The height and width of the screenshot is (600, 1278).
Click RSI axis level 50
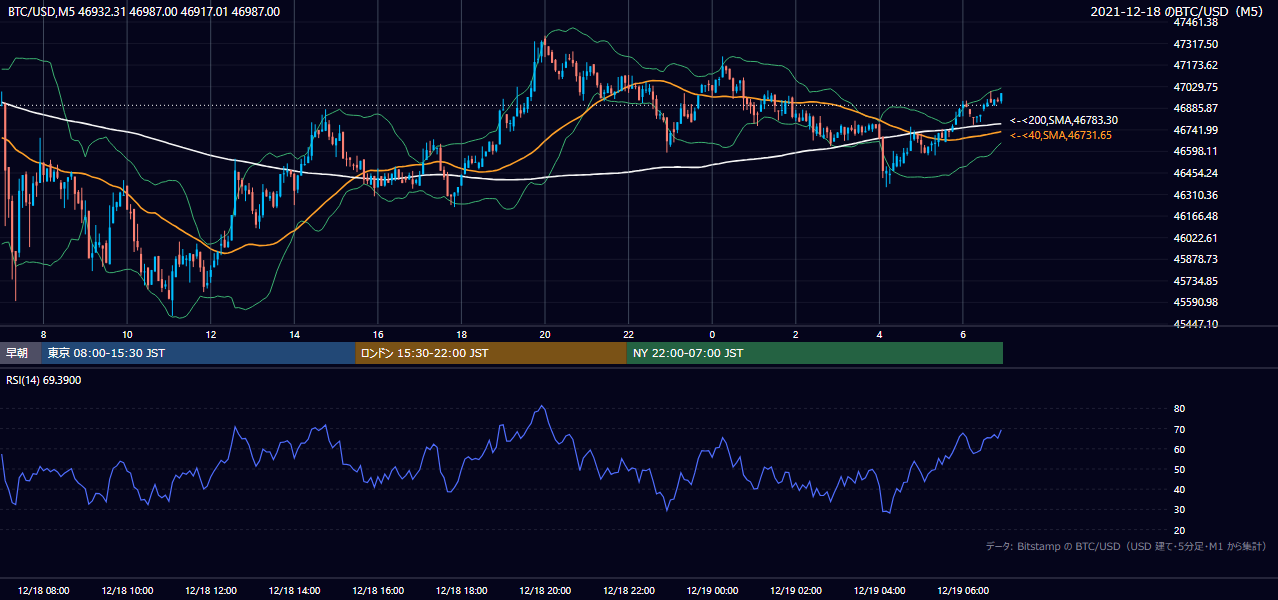[1179, 469]
